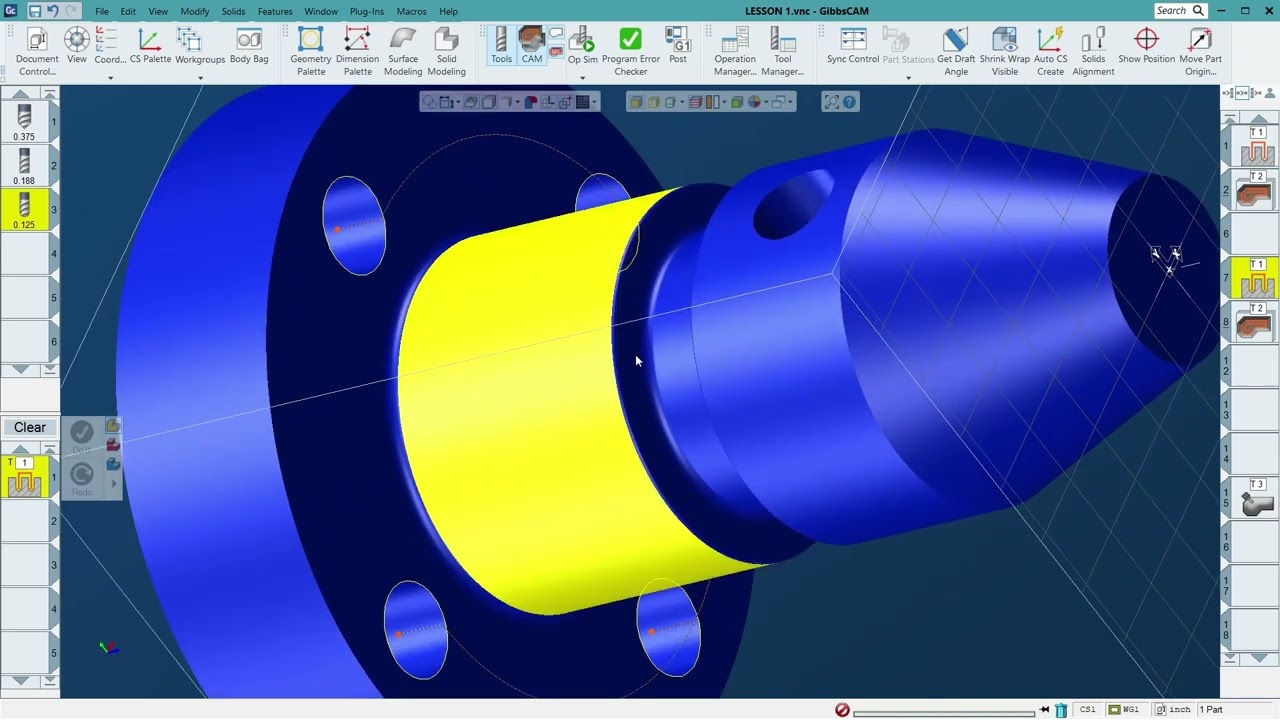Click the Clear button in process list
This screenshot has width=1280, height=720.
coord(30,427)
